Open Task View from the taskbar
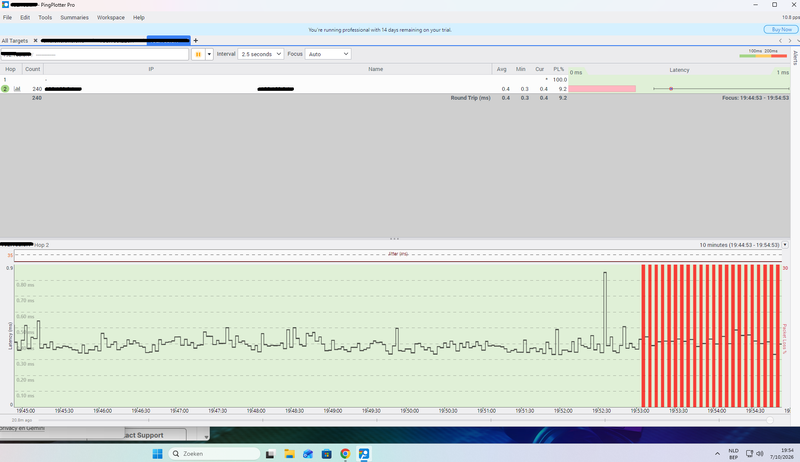Viewport: 800px width, 462px height. click(270, 454)
